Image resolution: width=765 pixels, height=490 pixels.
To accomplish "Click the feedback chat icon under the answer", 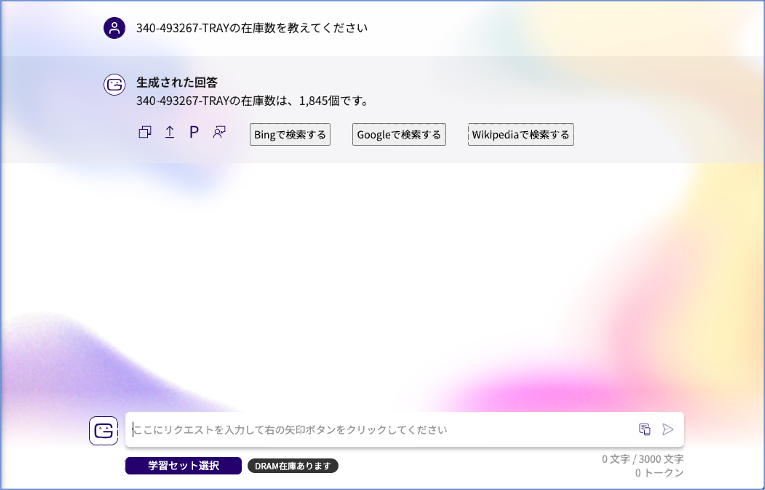I will [x=219, y=132].
